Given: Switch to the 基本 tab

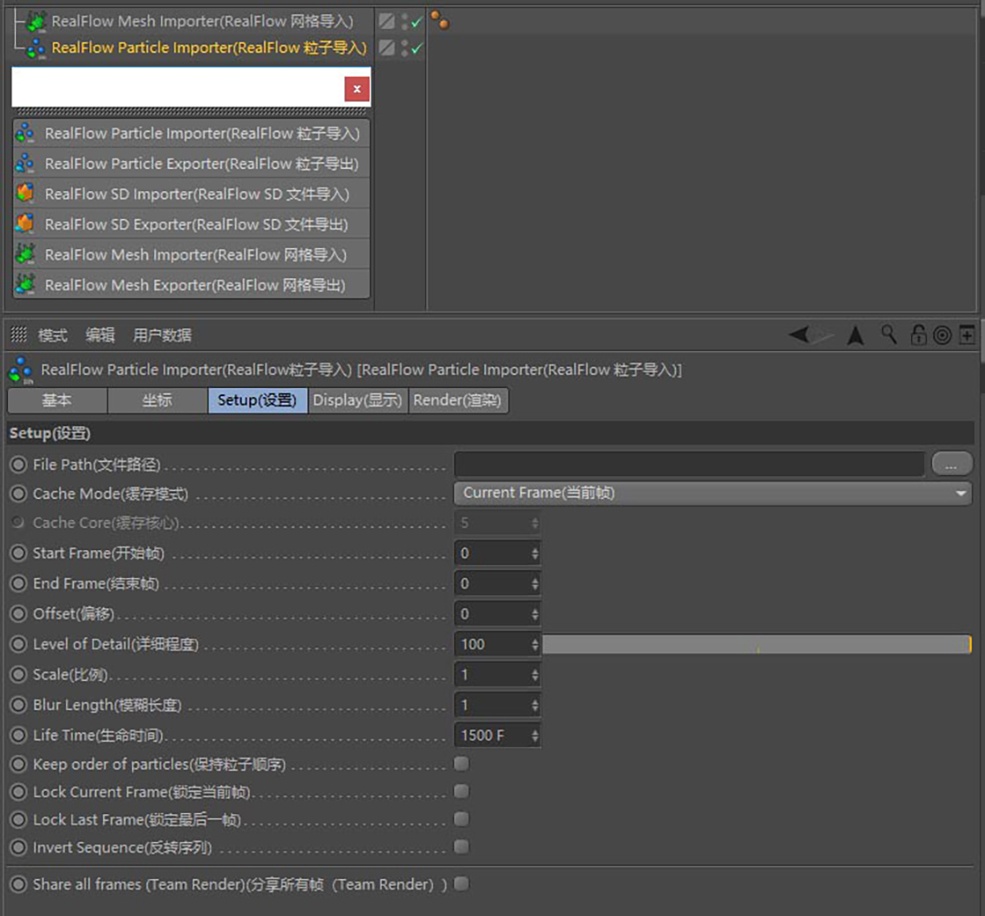Looking at the screenshot, I should point(57,400).
